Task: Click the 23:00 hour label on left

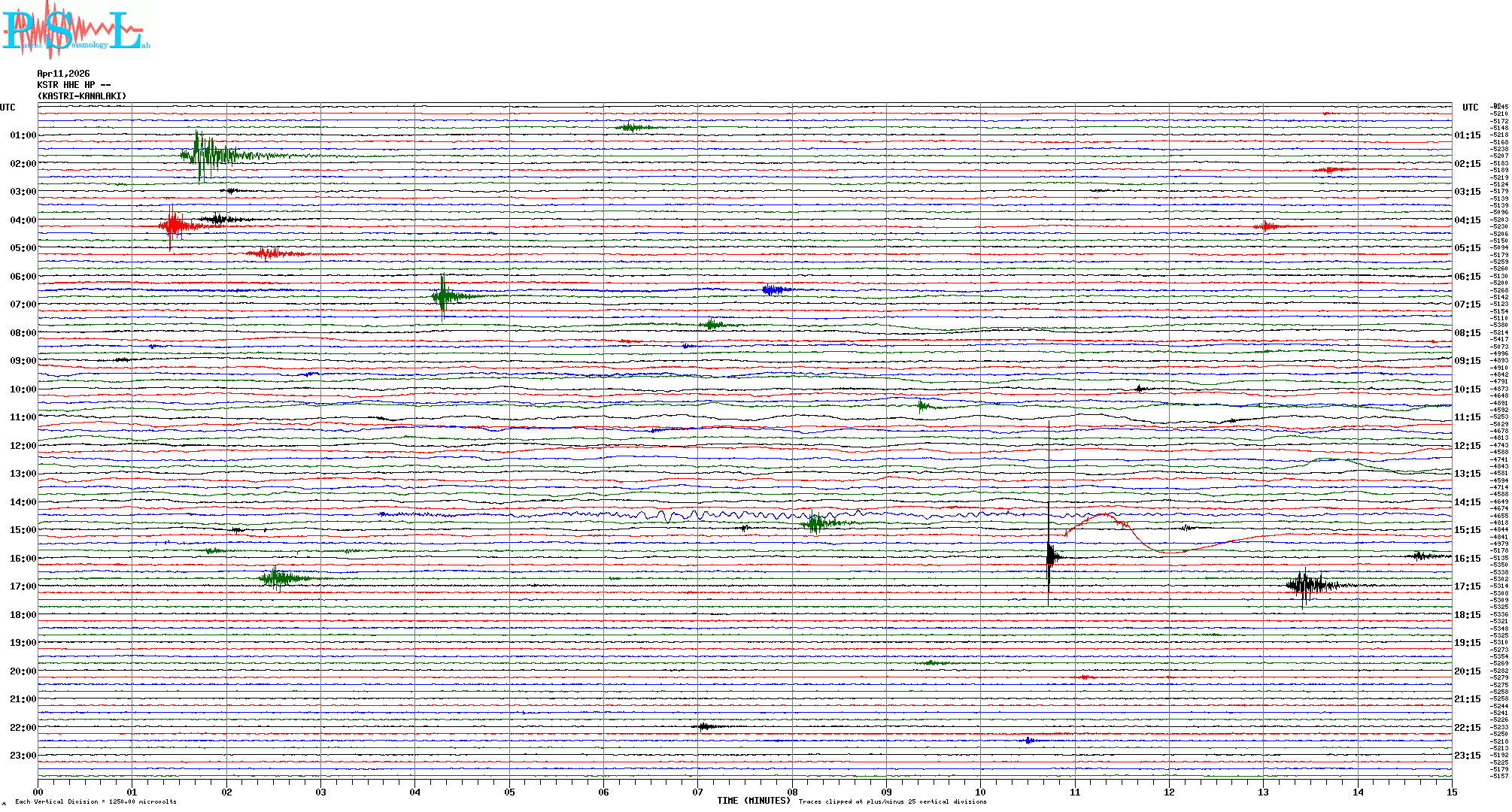Action: (23, 756)
